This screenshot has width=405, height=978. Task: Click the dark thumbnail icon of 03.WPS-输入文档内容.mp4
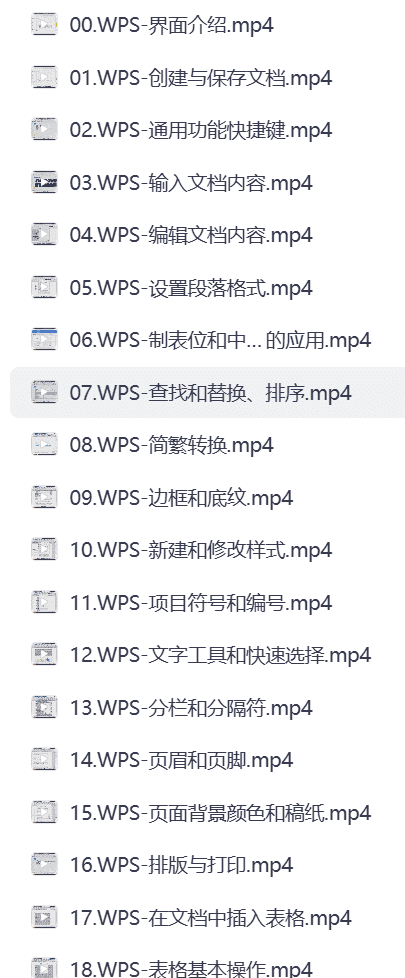click(x=44, y=182)
